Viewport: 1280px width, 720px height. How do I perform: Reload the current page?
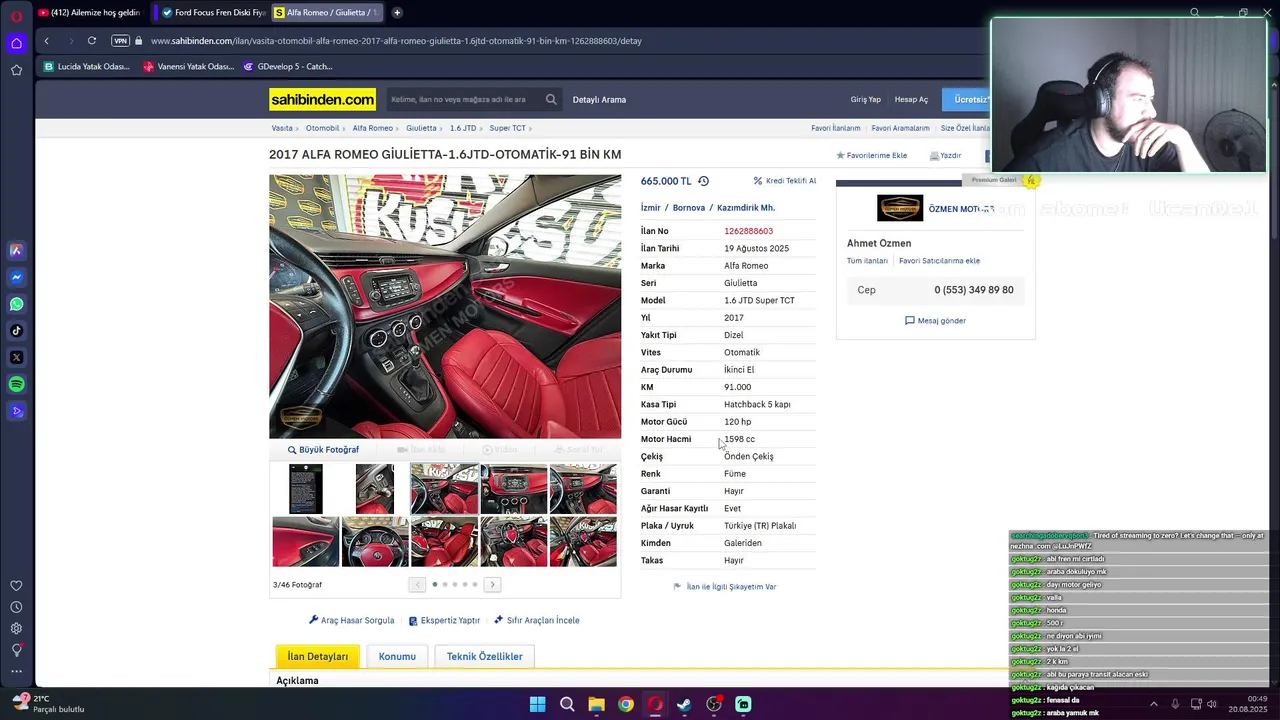click(91, 41)
